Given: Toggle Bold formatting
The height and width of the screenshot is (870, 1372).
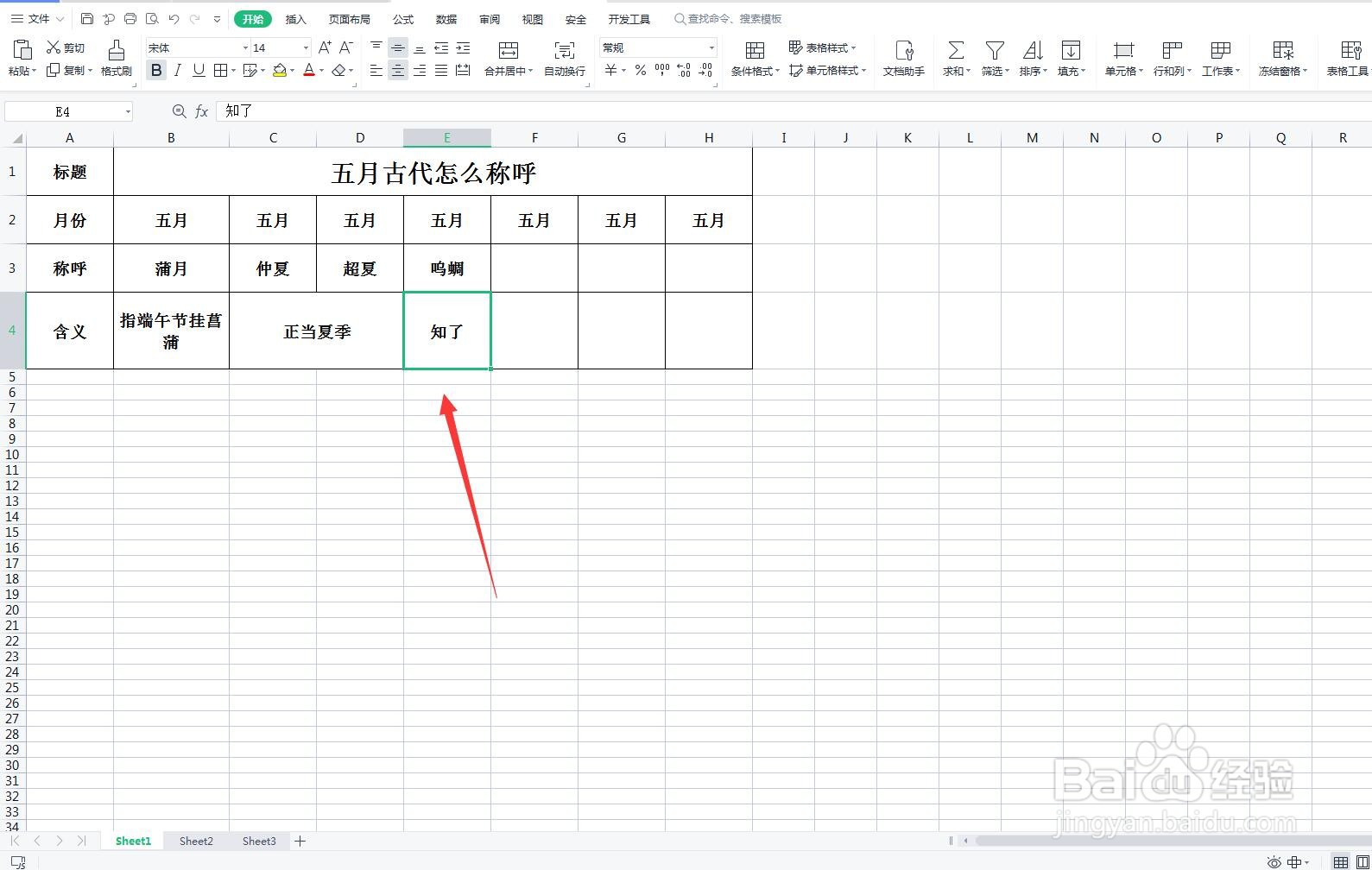Looking at the screenshot, I should (x=156, y=70).
